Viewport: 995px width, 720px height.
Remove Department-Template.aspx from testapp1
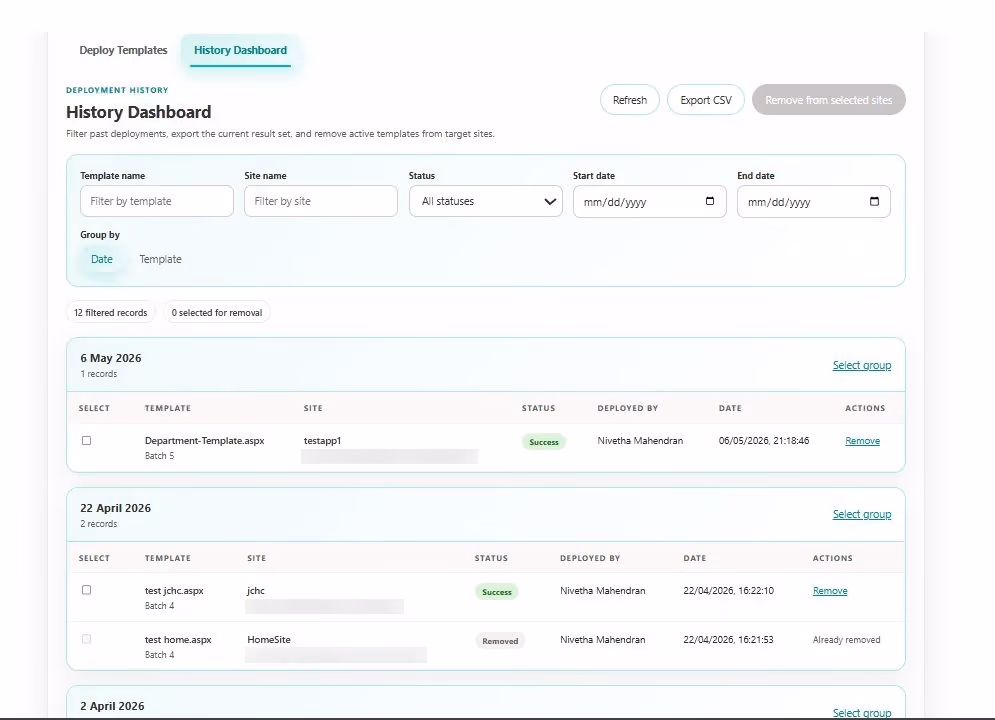tap(862, 441)
